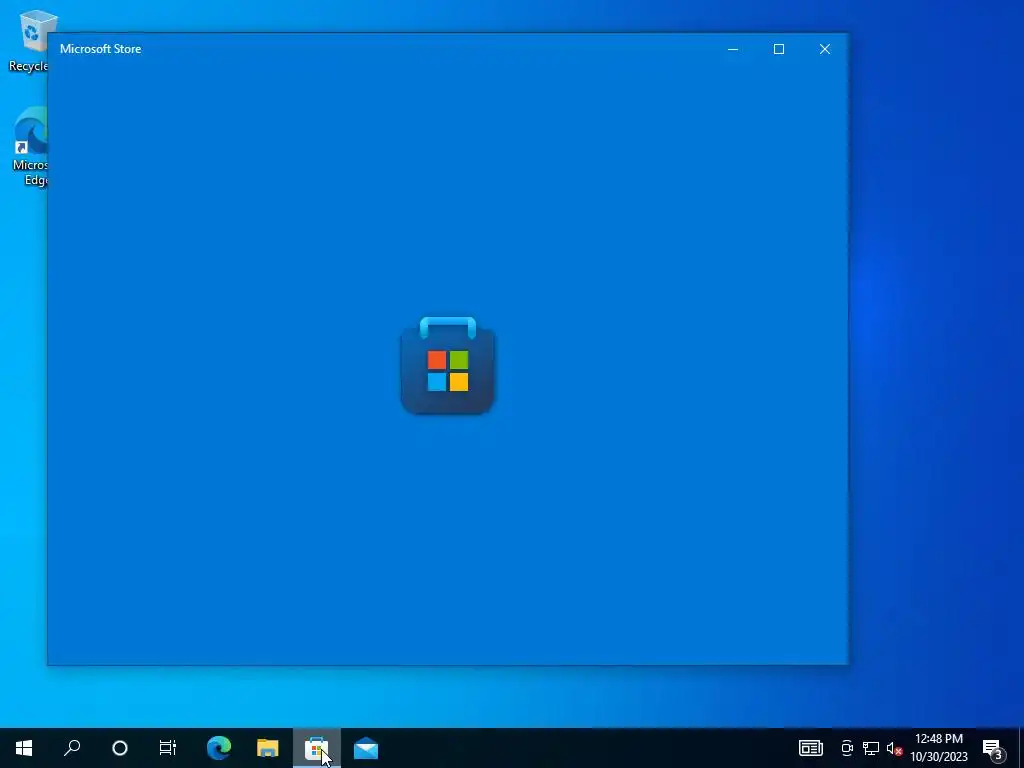This screenshot has width=1024, height=768.
Task: Click the Microsoft Store title text
Action: point(101,49)
